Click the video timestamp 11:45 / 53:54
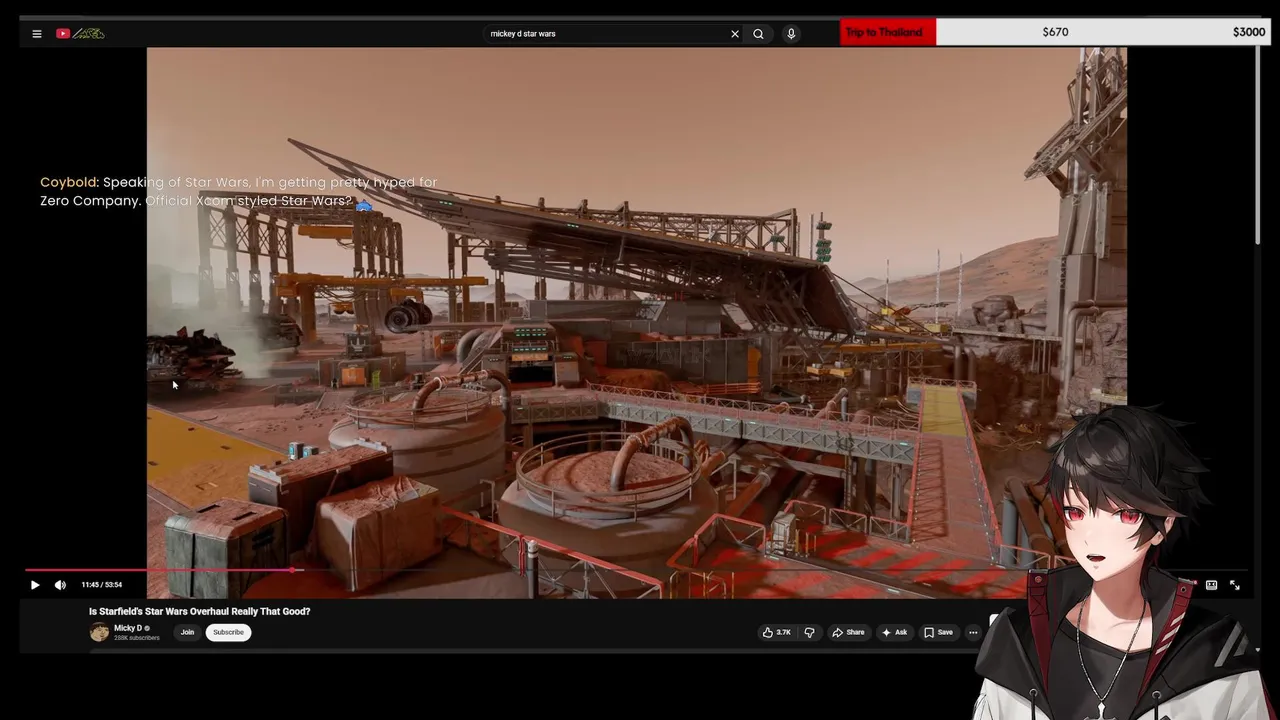The height and width of the screenshot is (720, 1280). coord(102,585)
